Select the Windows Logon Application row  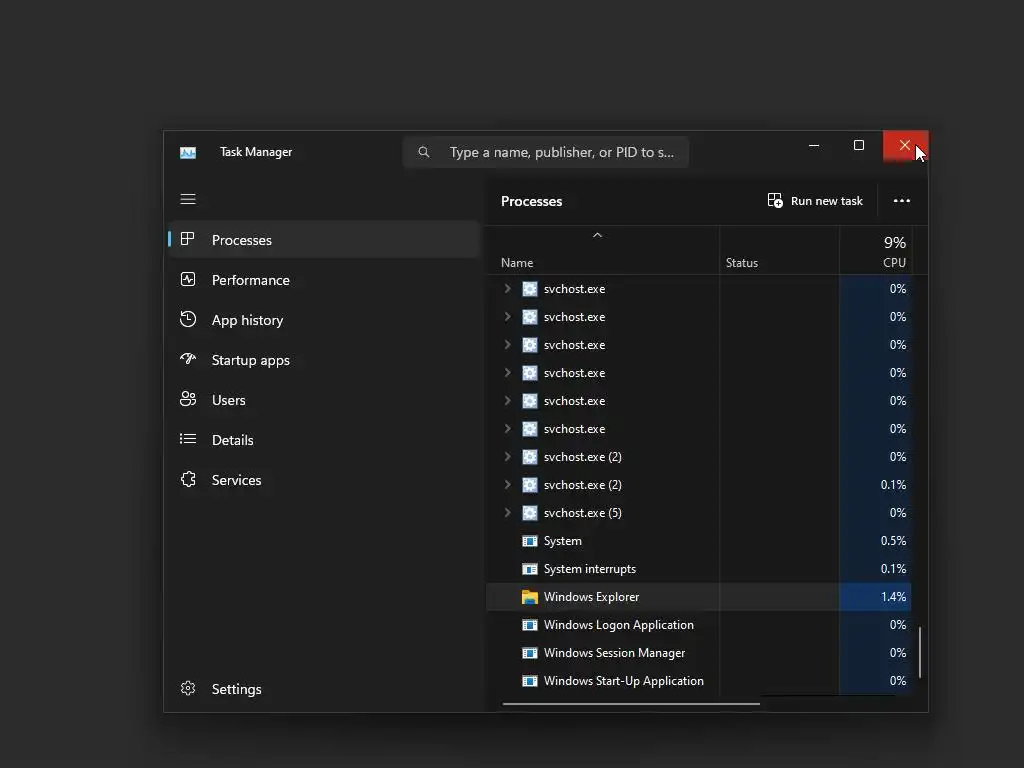(x=699, y=625)
